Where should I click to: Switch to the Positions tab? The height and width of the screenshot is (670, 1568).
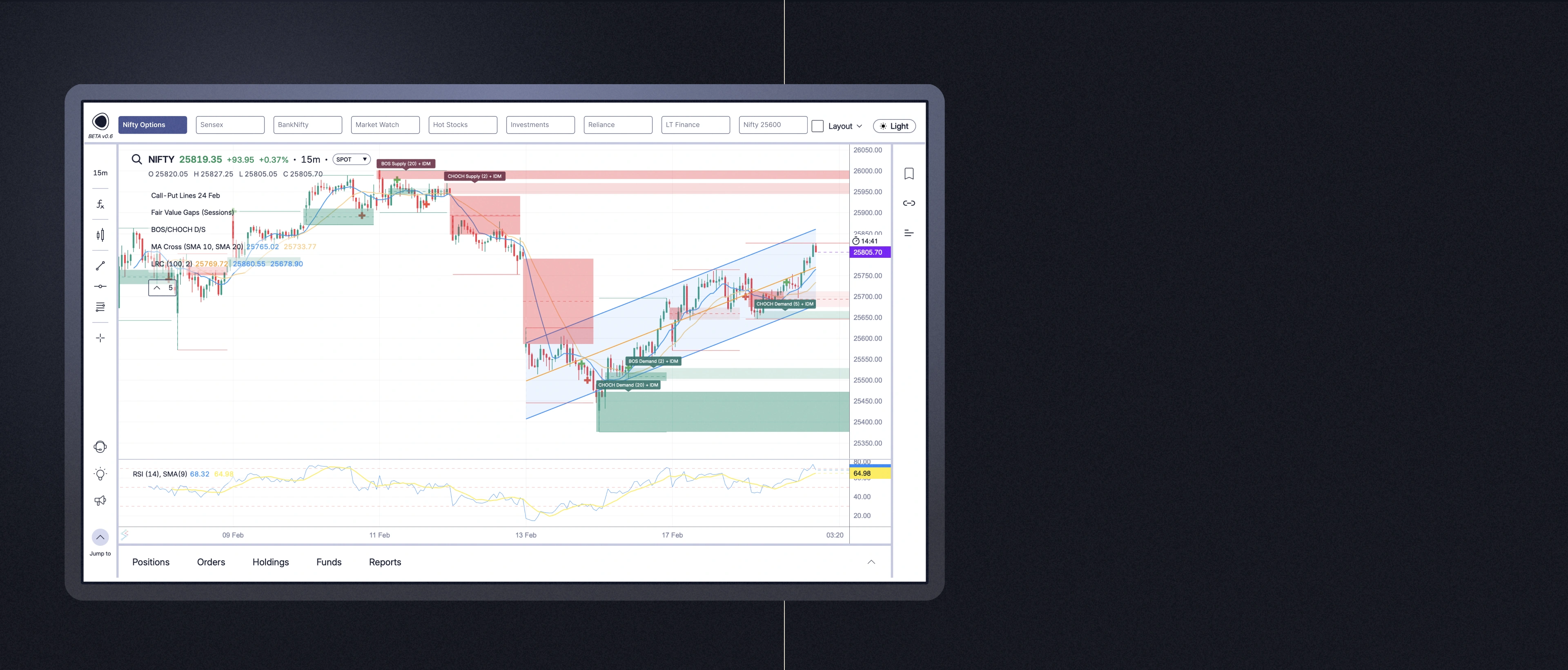point(151,562)
